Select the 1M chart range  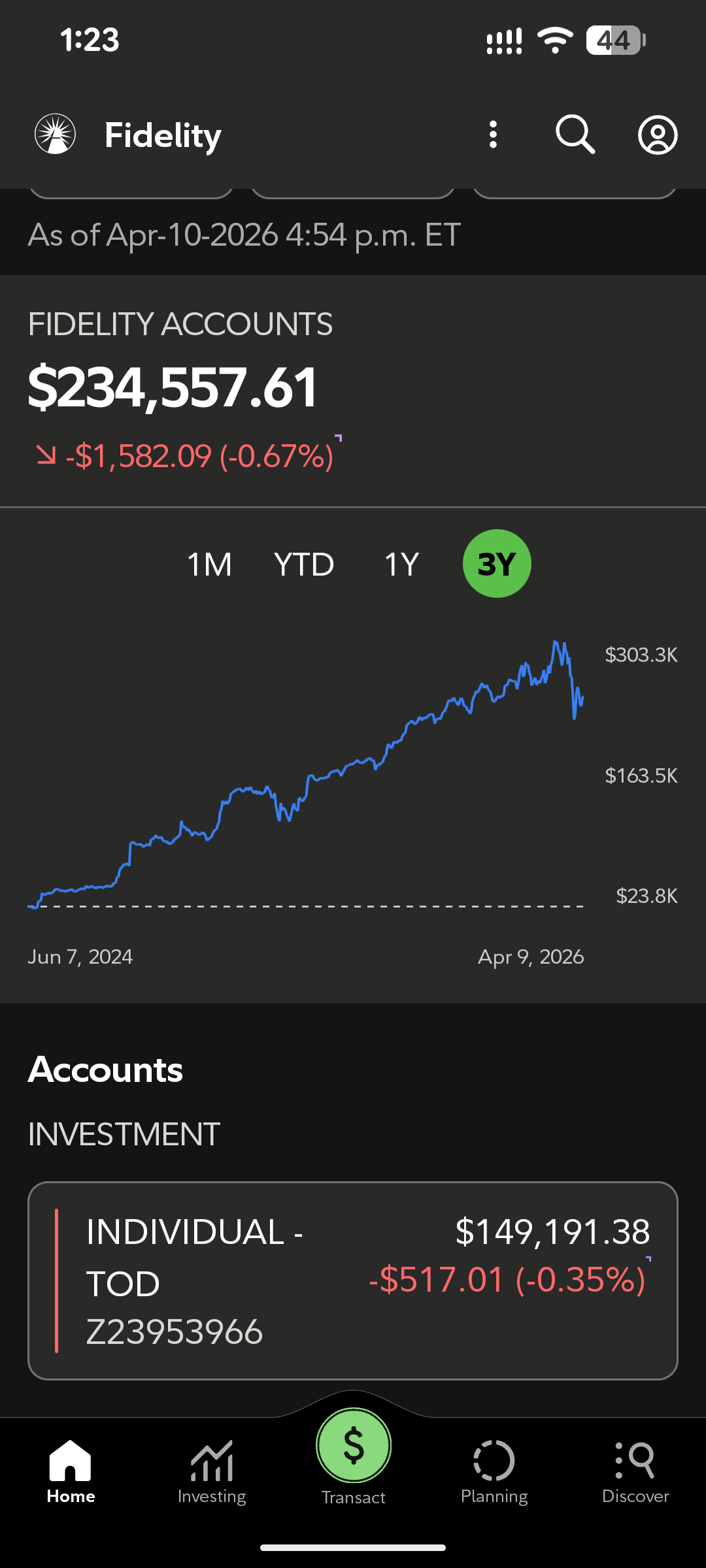(209, 564)
